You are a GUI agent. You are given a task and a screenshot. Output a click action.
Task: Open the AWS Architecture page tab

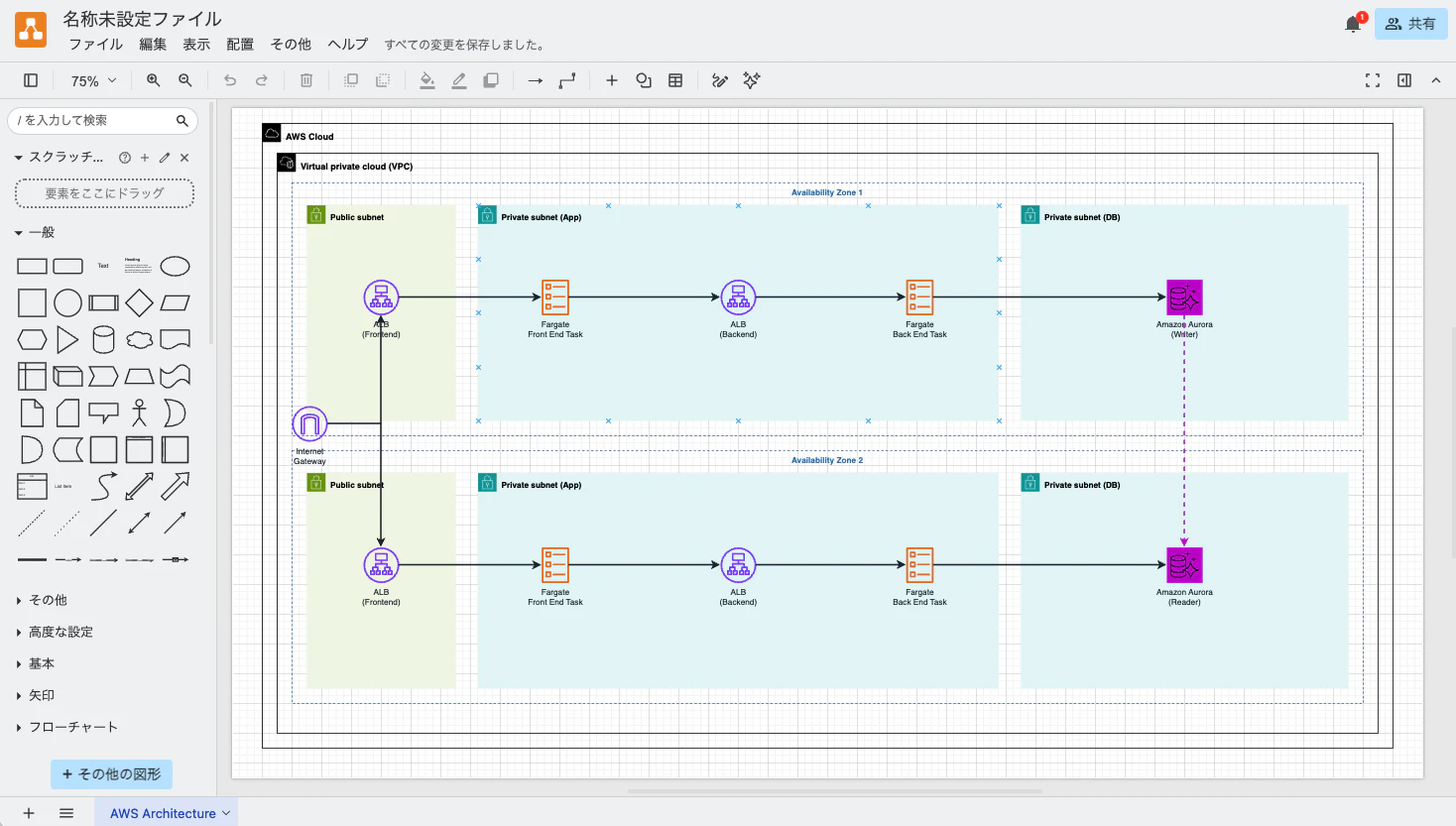tap(166, 813)
